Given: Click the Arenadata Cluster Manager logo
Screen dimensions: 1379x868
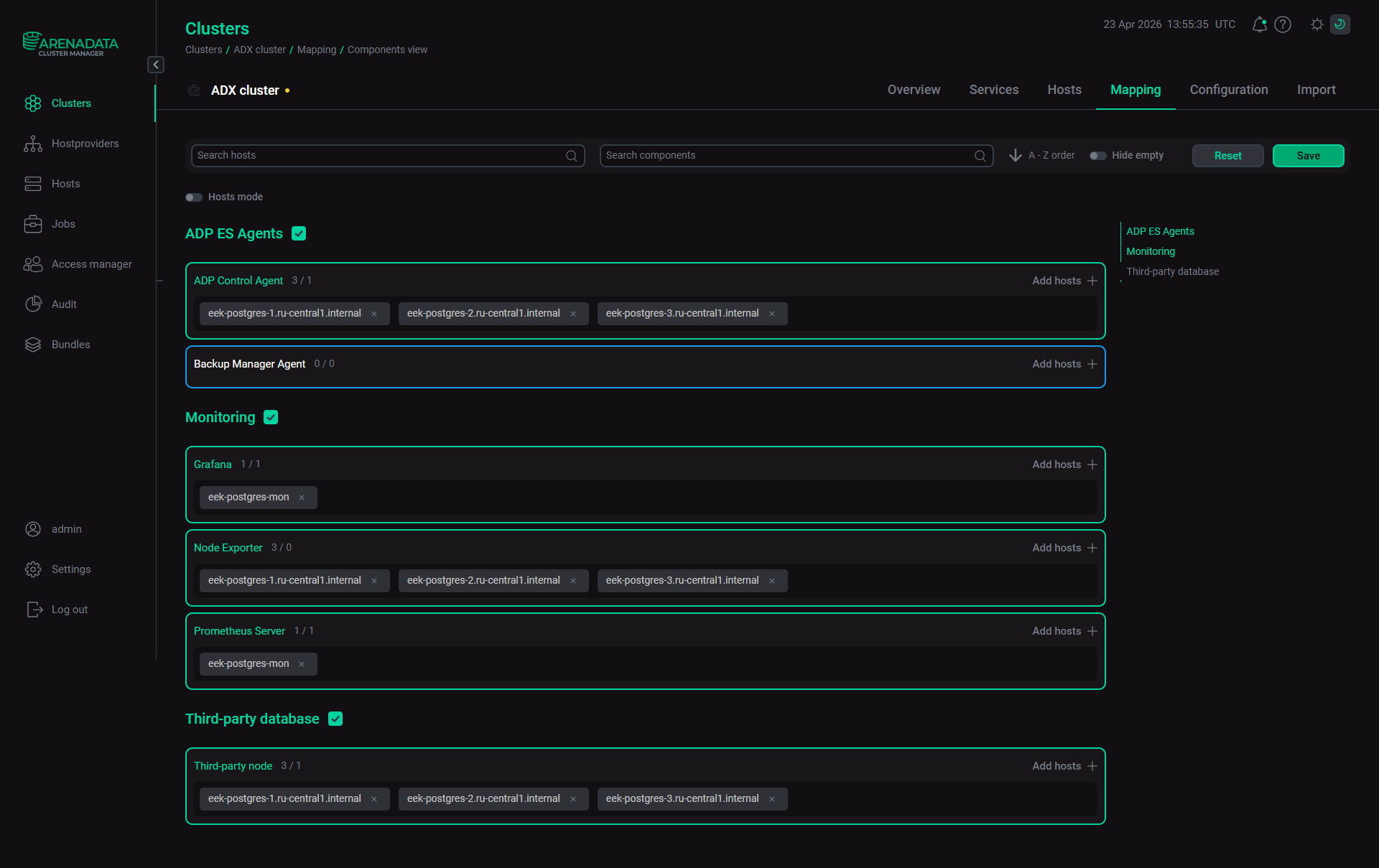Looking at the screenshot, I should [70, 44].
